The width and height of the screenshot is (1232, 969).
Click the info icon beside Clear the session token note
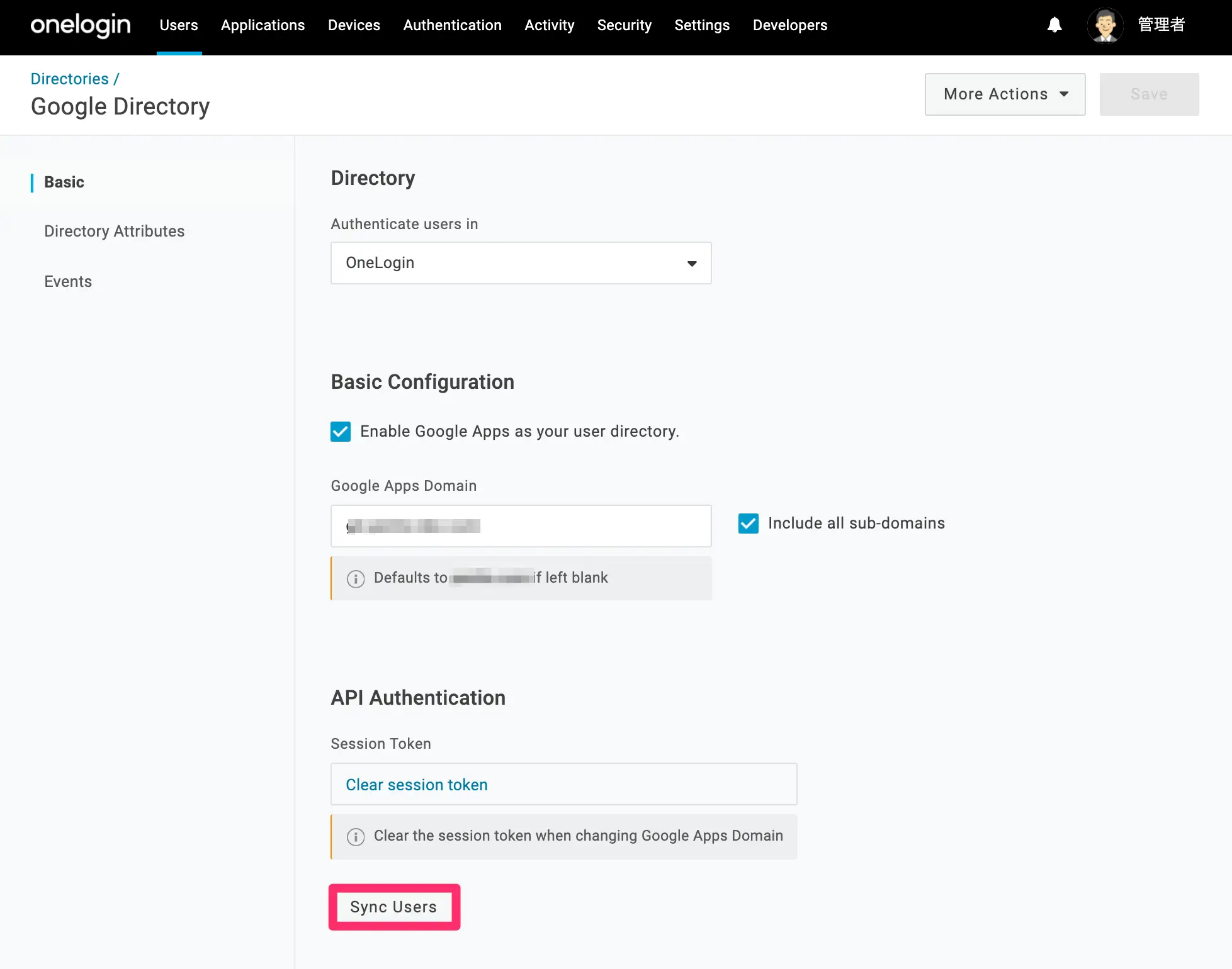[x=356, y=836]
